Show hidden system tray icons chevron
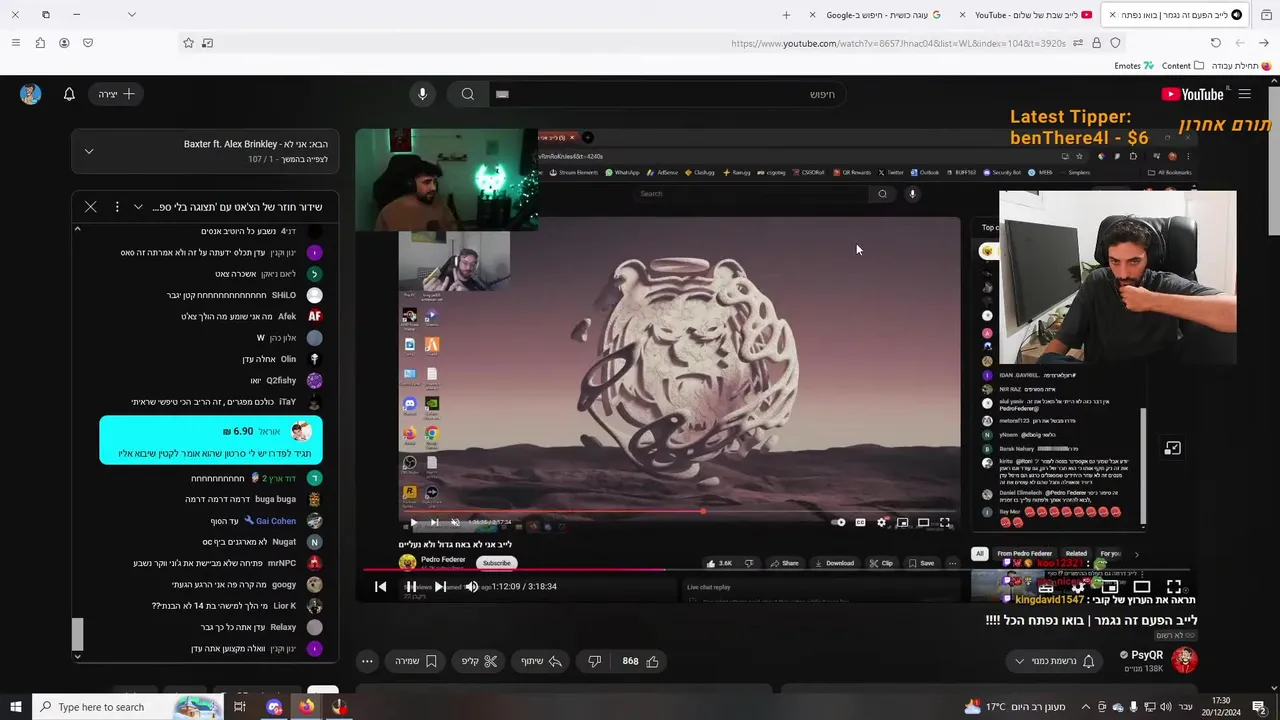Screen dimensions: 1280x720 (1086, 707)
